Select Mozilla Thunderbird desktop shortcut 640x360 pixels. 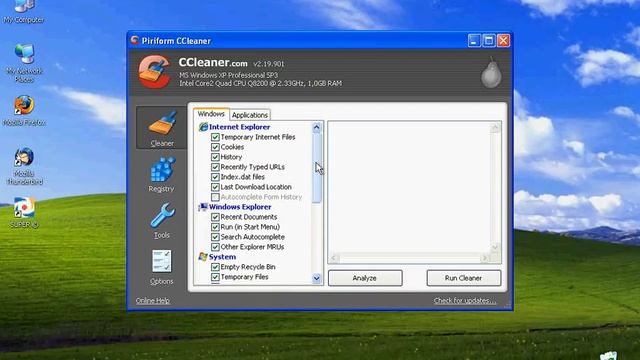point(24,166)
